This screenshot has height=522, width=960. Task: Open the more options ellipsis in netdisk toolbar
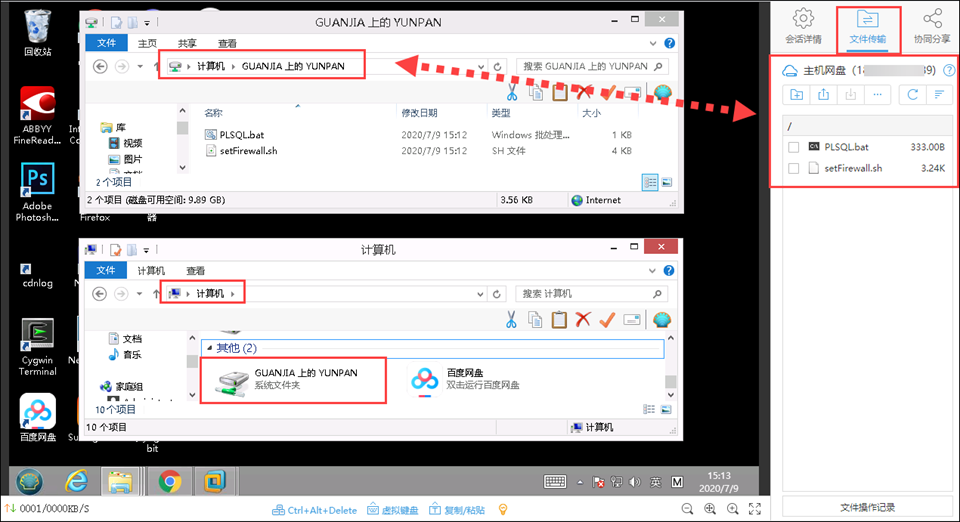pyautogui.click(x=877, y=94)
